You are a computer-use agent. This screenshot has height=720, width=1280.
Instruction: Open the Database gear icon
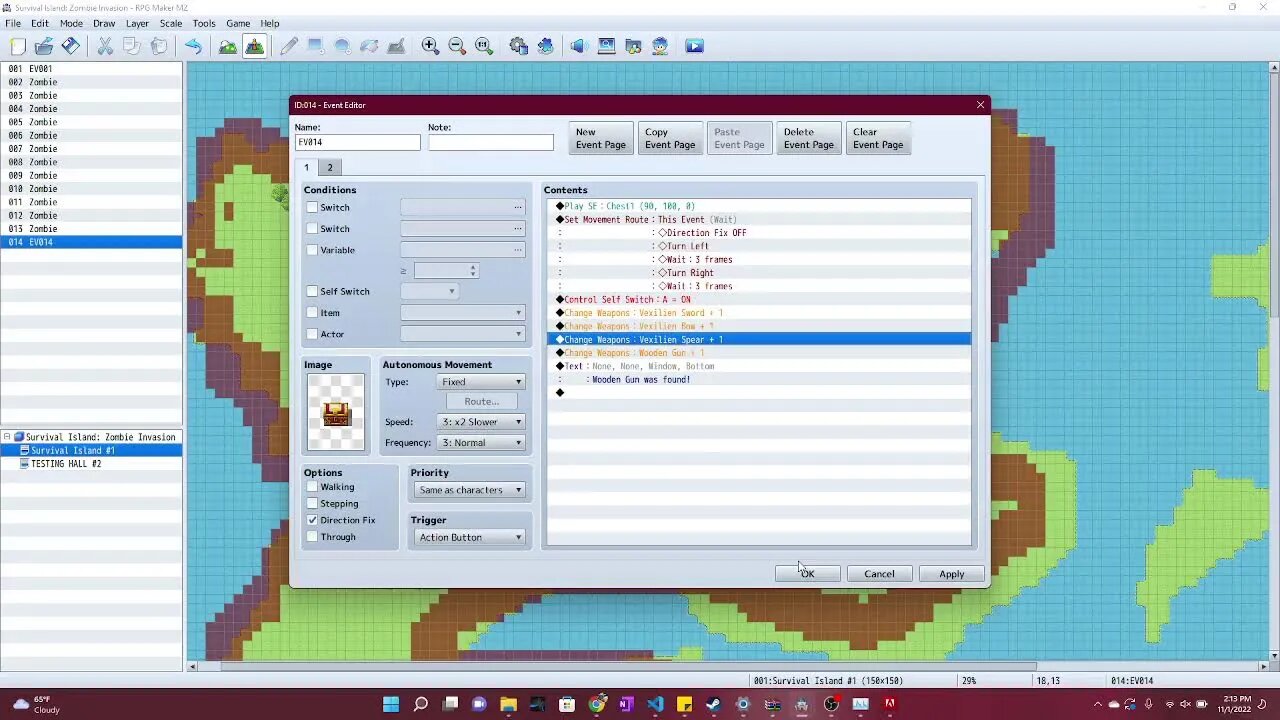coord(518,46)
